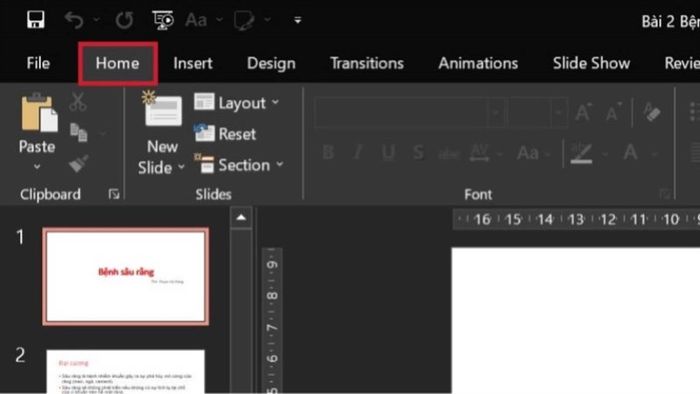Open the Customize Quick Access Toolbar dropdown
The width and height of the screenshot is (700, 394).
pyautogui.click(x=297, y=20)
